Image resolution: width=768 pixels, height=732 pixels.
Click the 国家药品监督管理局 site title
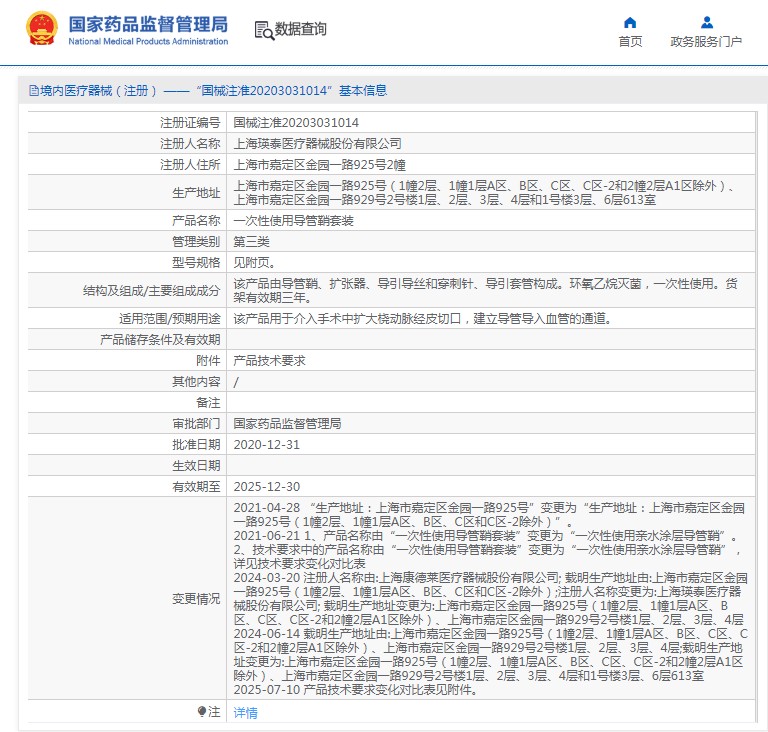(148, 23)
